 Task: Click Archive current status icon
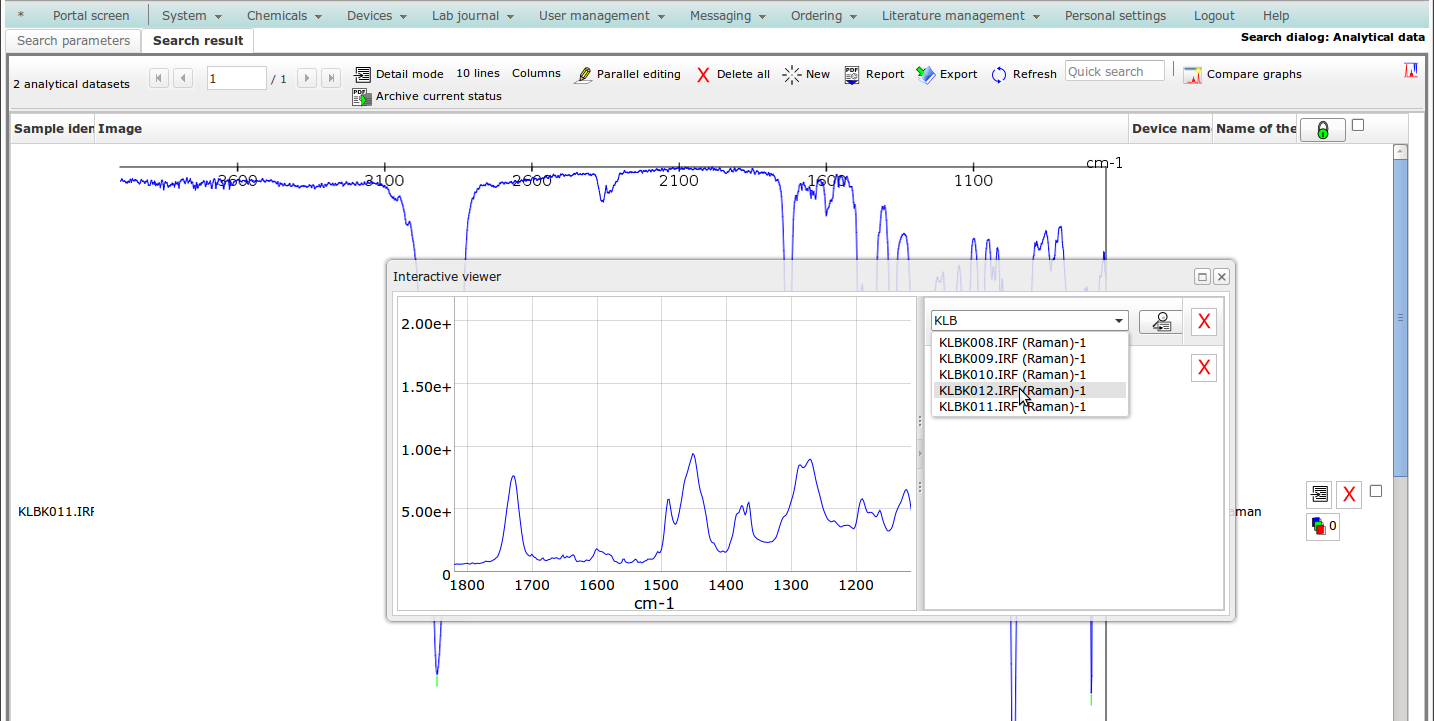point(362,97)
